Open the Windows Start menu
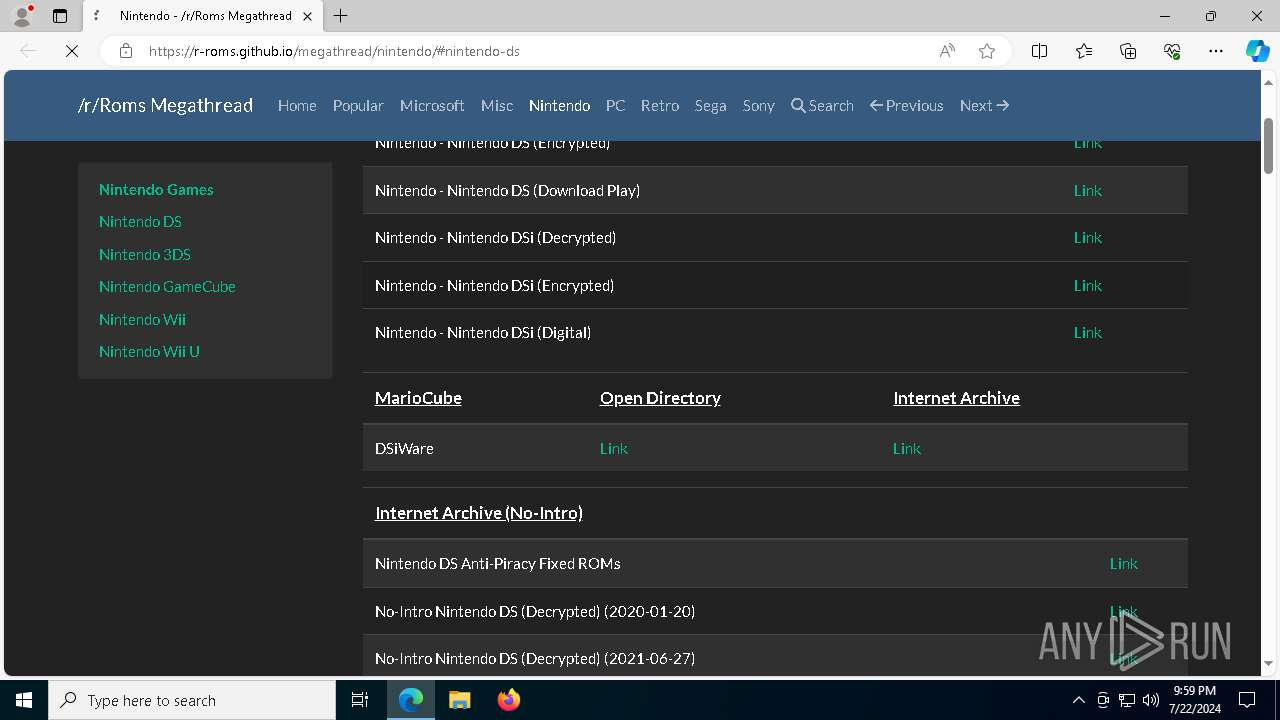Screen dimensions: 1280x720 tap(24, 700)
